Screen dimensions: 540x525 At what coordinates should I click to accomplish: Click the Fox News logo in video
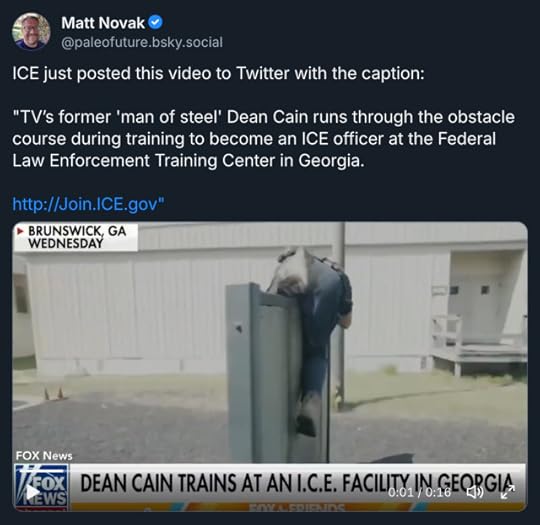(x=41, y=486)
